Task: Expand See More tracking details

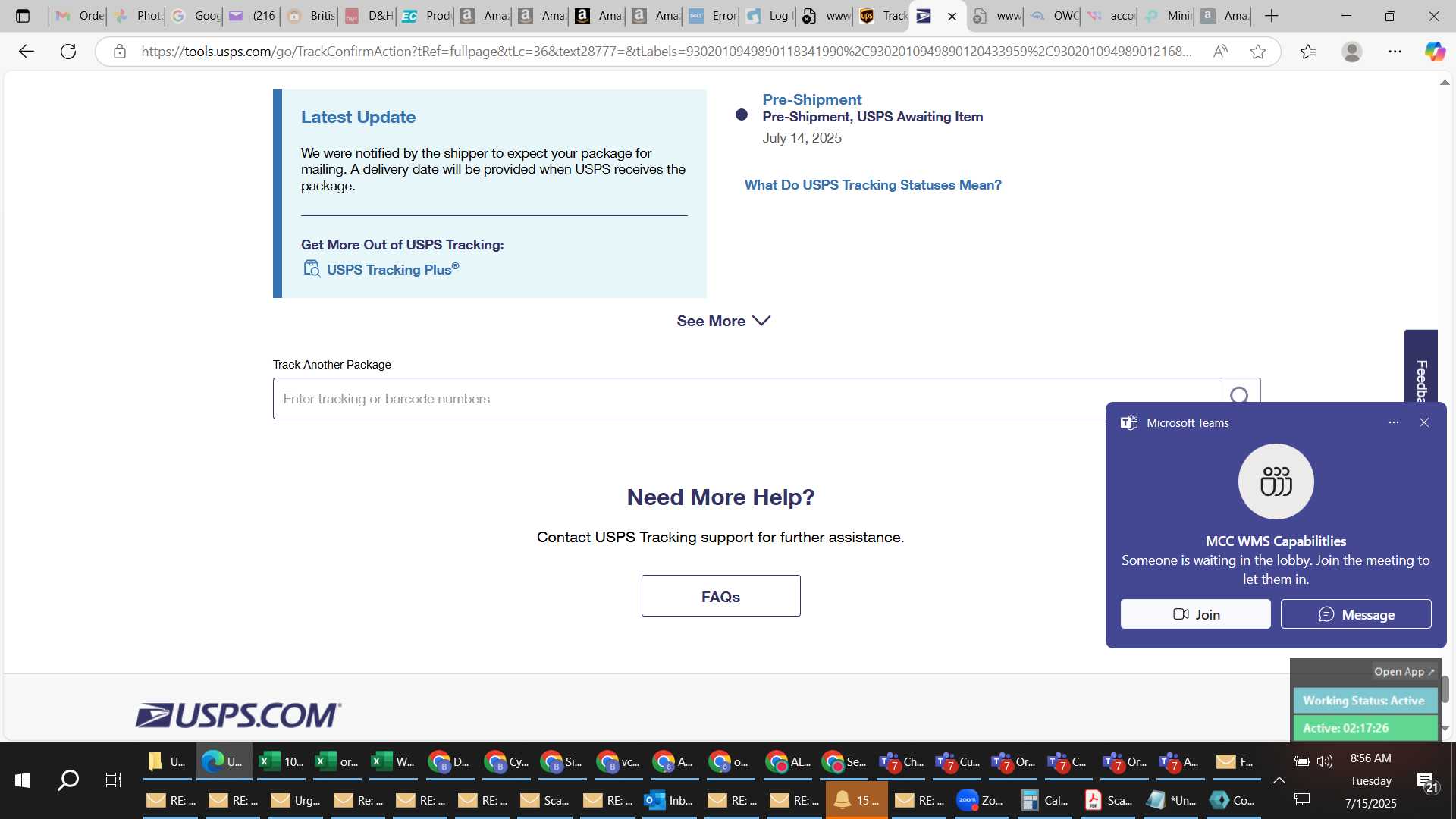Action: (723, 321)
